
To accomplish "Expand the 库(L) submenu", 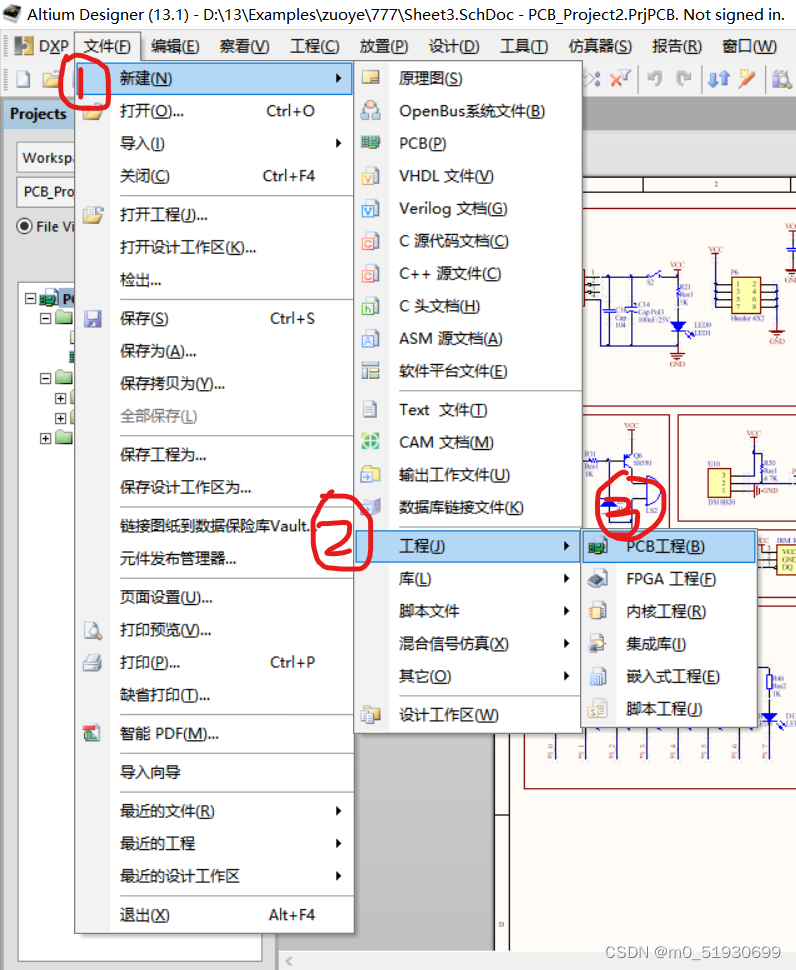I will tap(468, 579).
